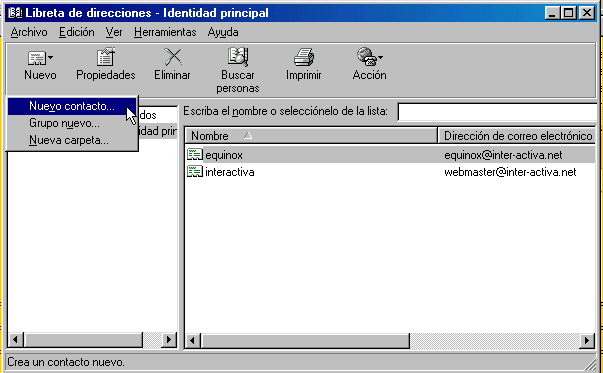603x373 pixels.
Task: Click right arrow of contact list scrollbar
Action: (x=587, y=340)
